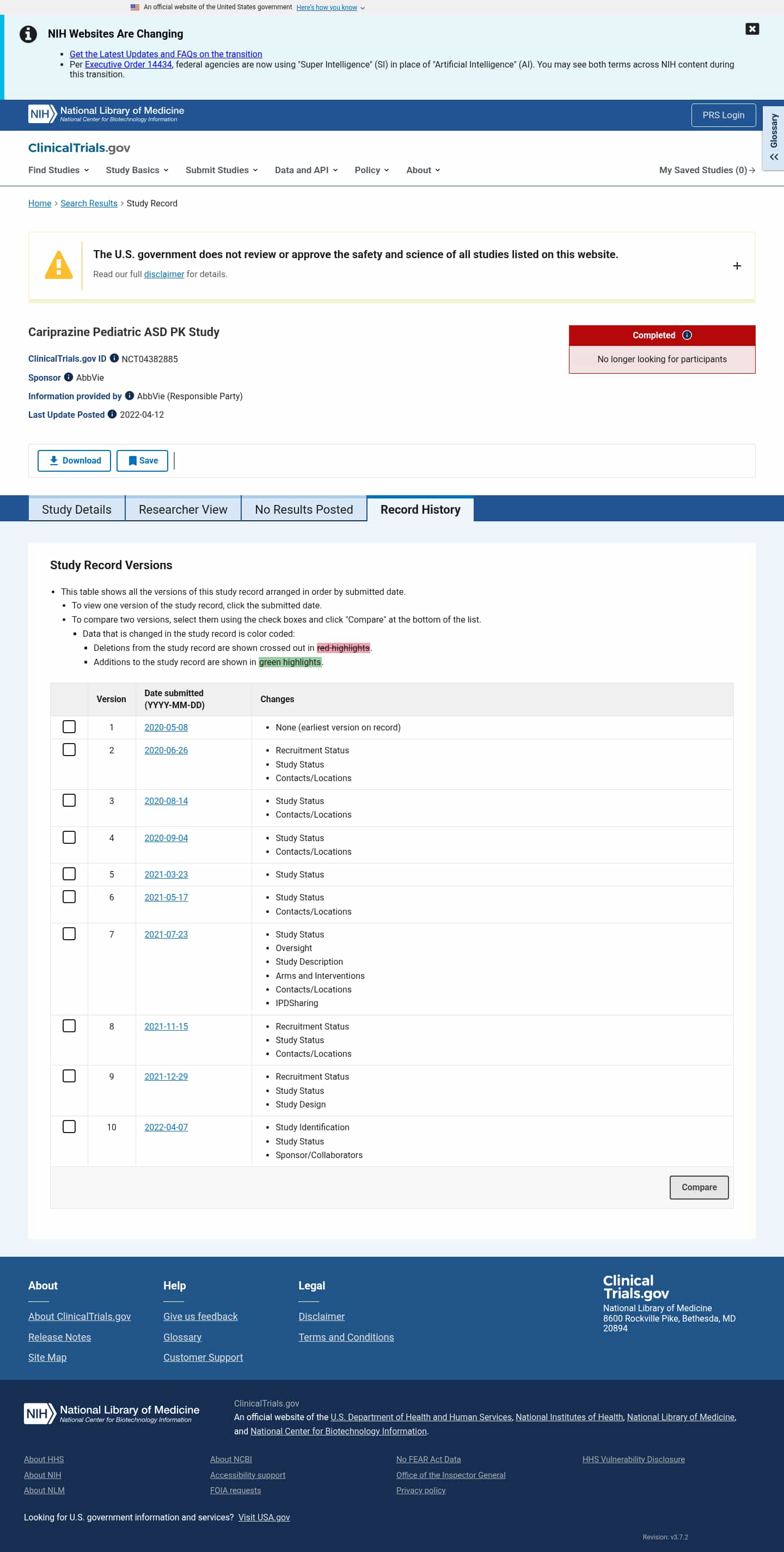Open the Executive Order 14434 link
Viewport: 784px width, 1552px height.
pos(128,64)
